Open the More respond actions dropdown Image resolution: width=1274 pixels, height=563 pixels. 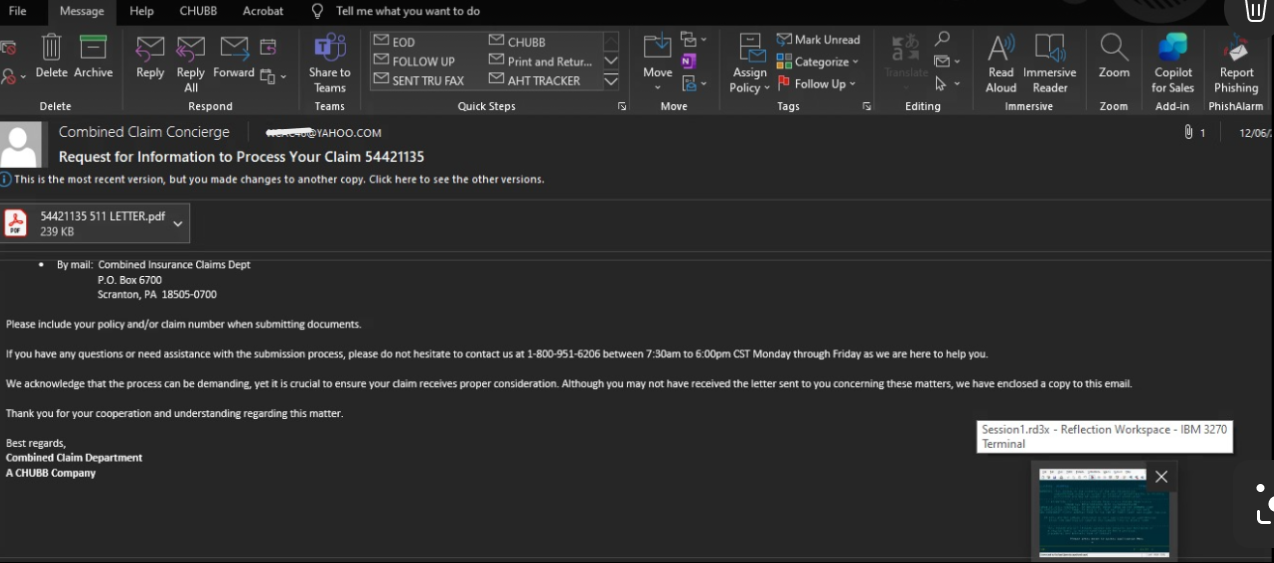point(273,77)
